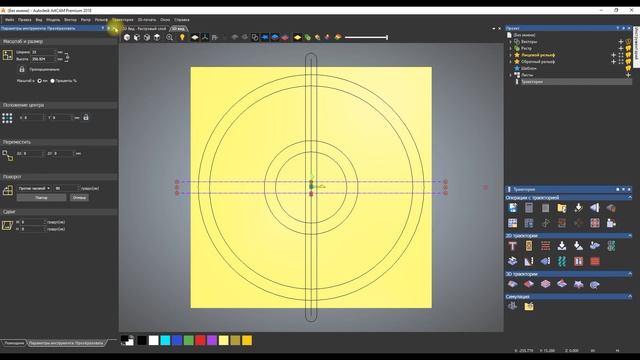Add a new layer with Векторы plus icon
640x360 pixels.
click(x=621, y=42)
